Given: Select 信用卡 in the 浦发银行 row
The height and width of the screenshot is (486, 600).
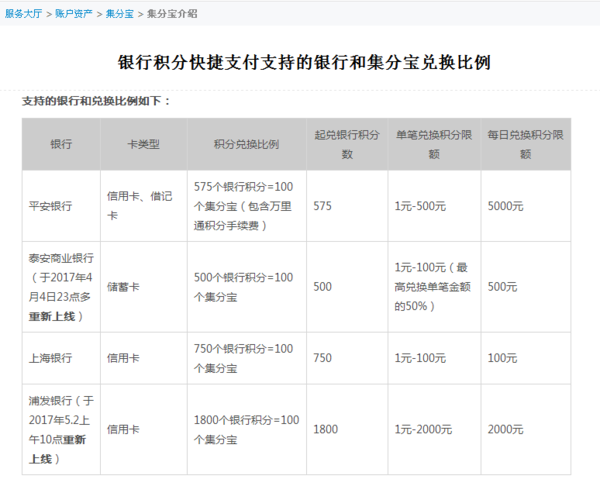Looking at the screenshot, I should (x=143, y=429).
